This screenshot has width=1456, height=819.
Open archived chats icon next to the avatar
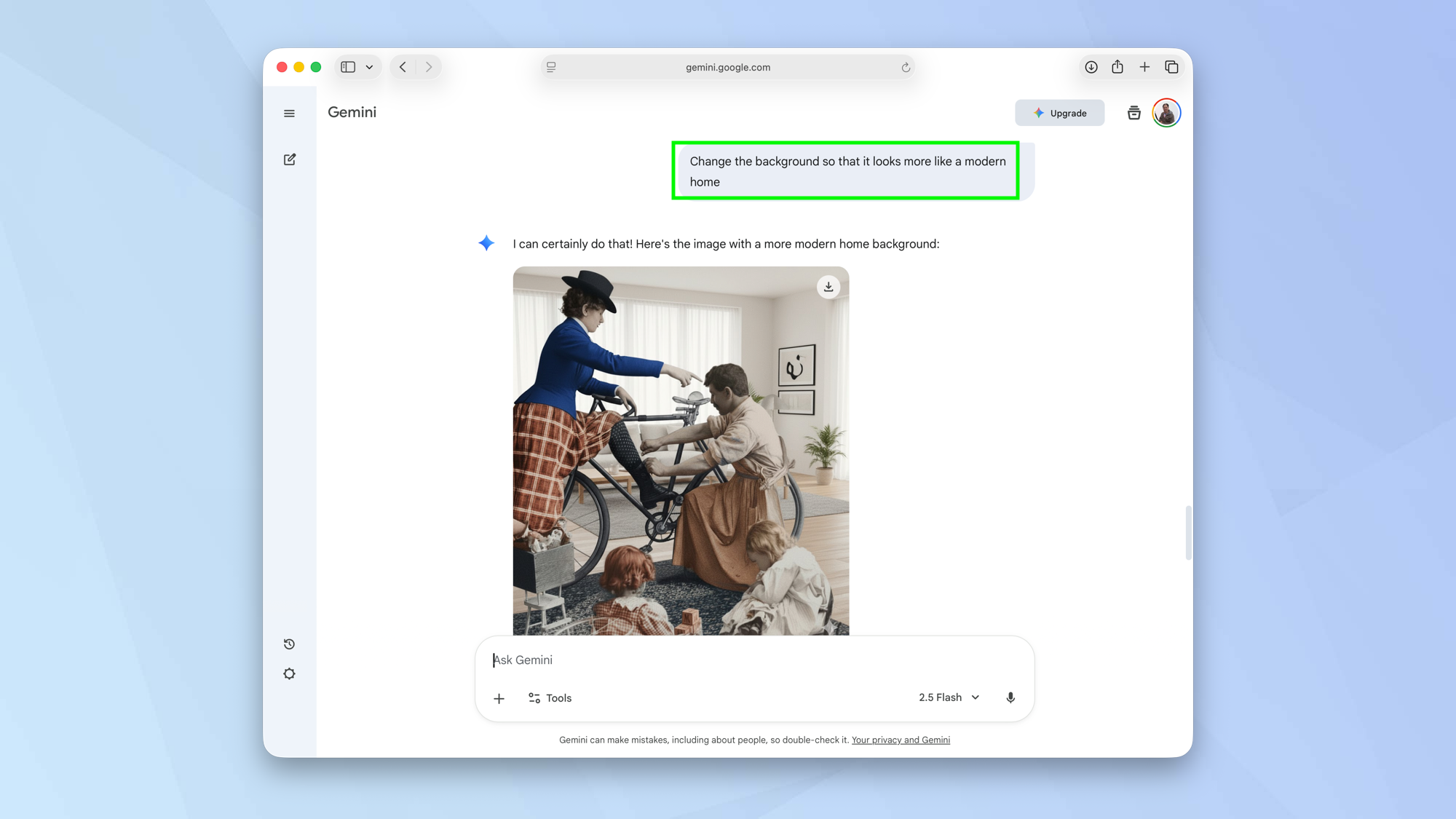1133,113
